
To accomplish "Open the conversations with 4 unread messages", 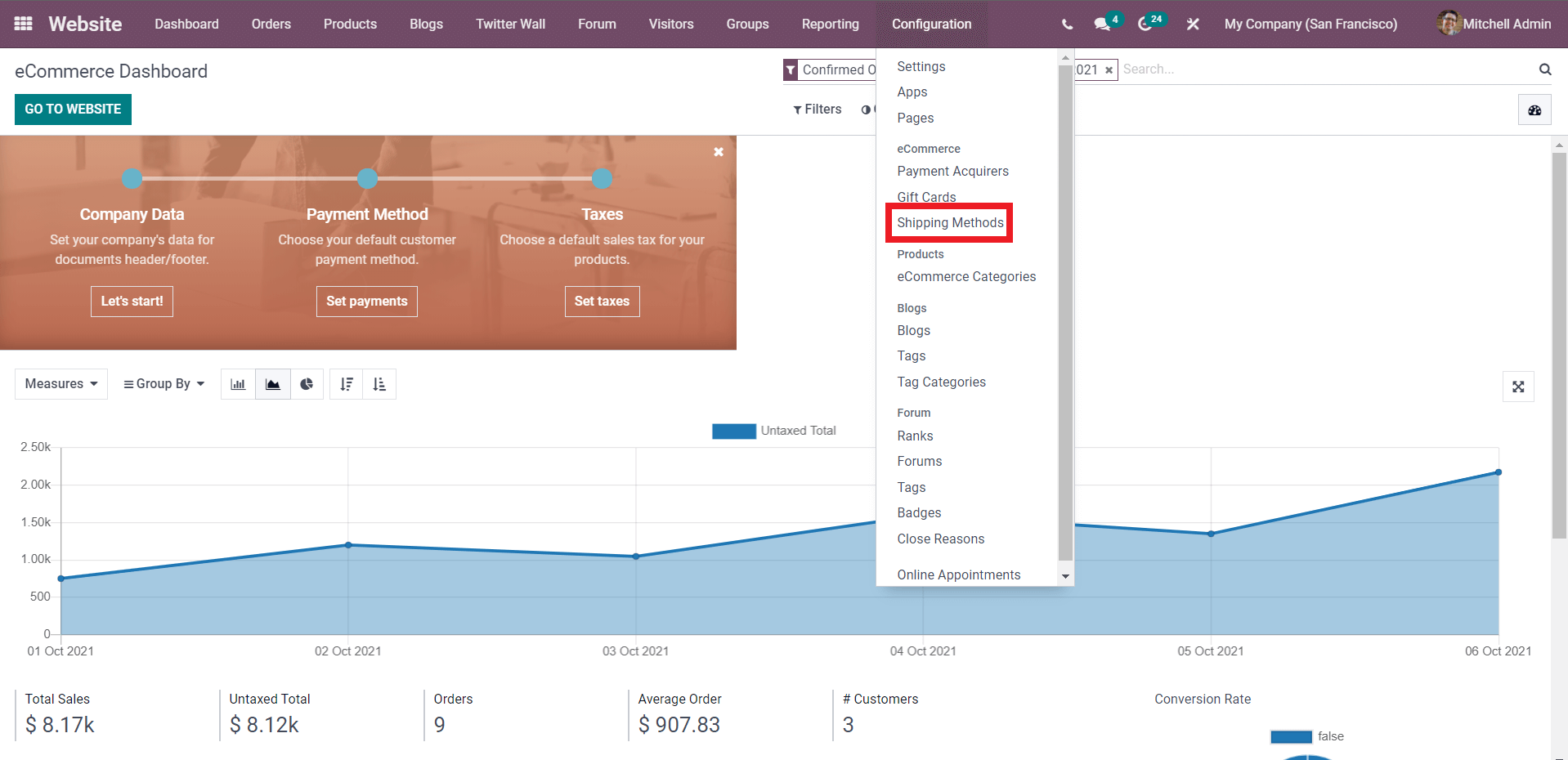I will [x=1101, y=24].
